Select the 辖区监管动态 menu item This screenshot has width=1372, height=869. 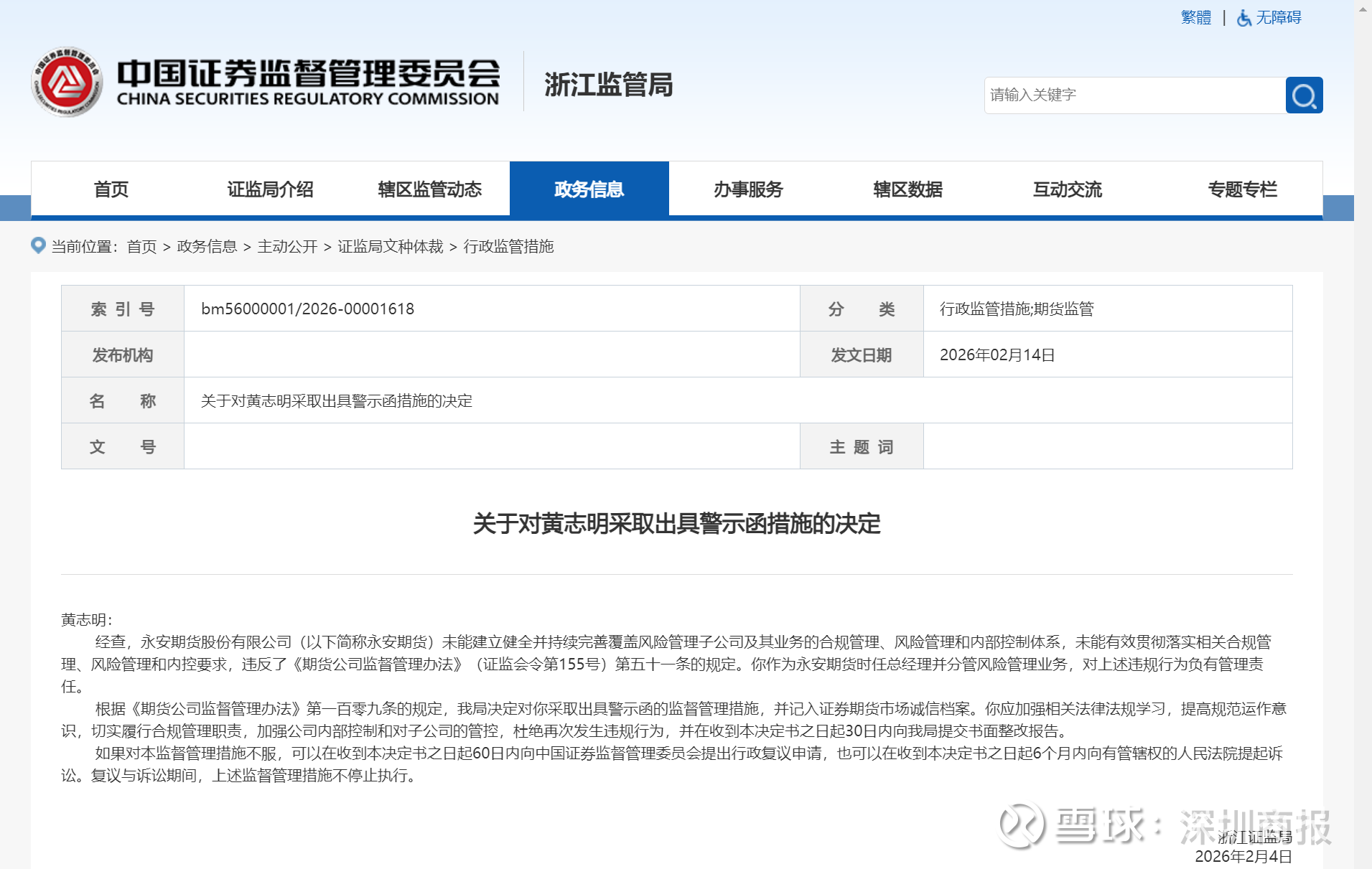(x=429, y=189)
